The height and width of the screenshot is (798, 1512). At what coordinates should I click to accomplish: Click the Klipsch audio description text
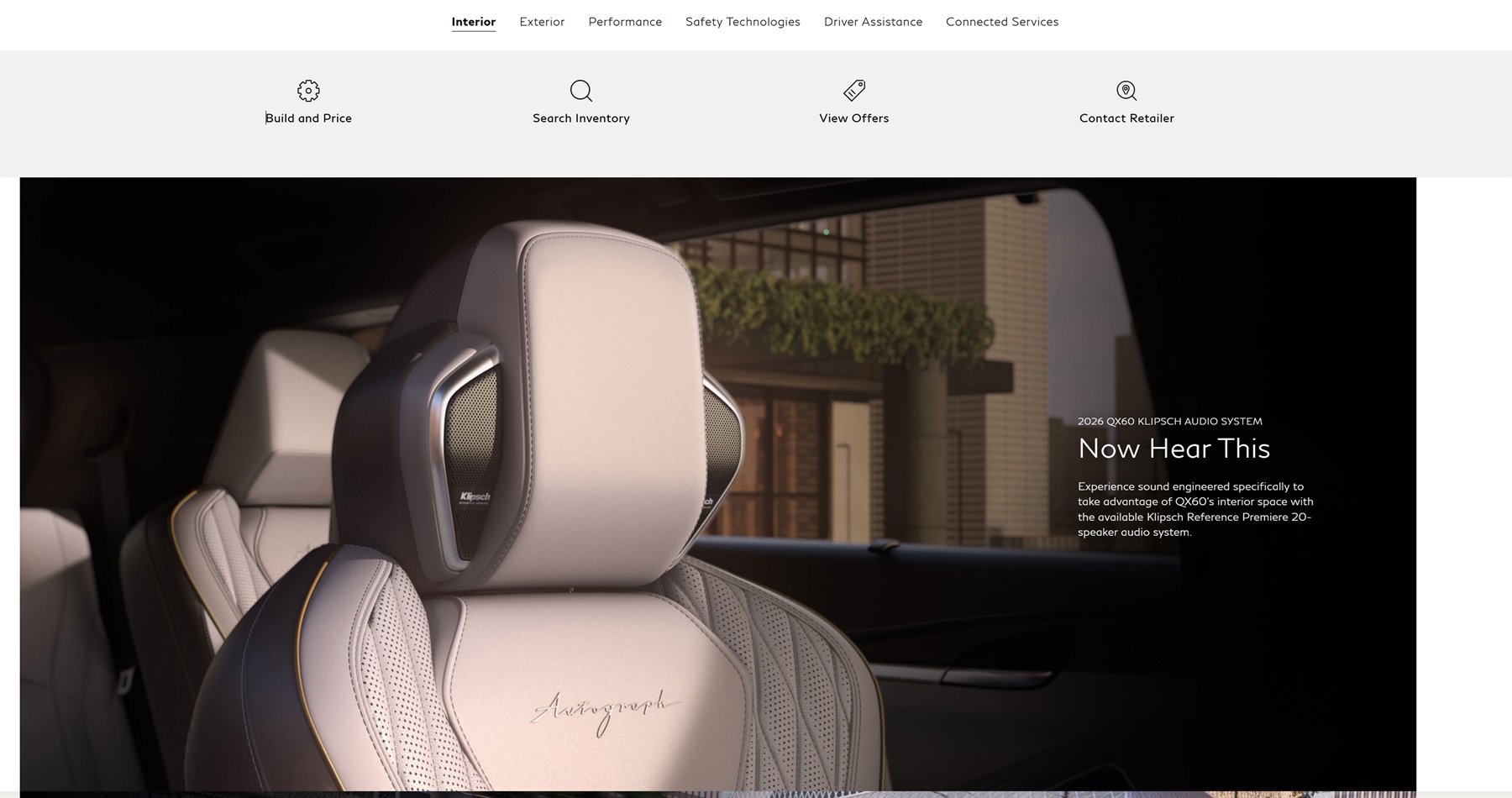(x=1195, y=508)
